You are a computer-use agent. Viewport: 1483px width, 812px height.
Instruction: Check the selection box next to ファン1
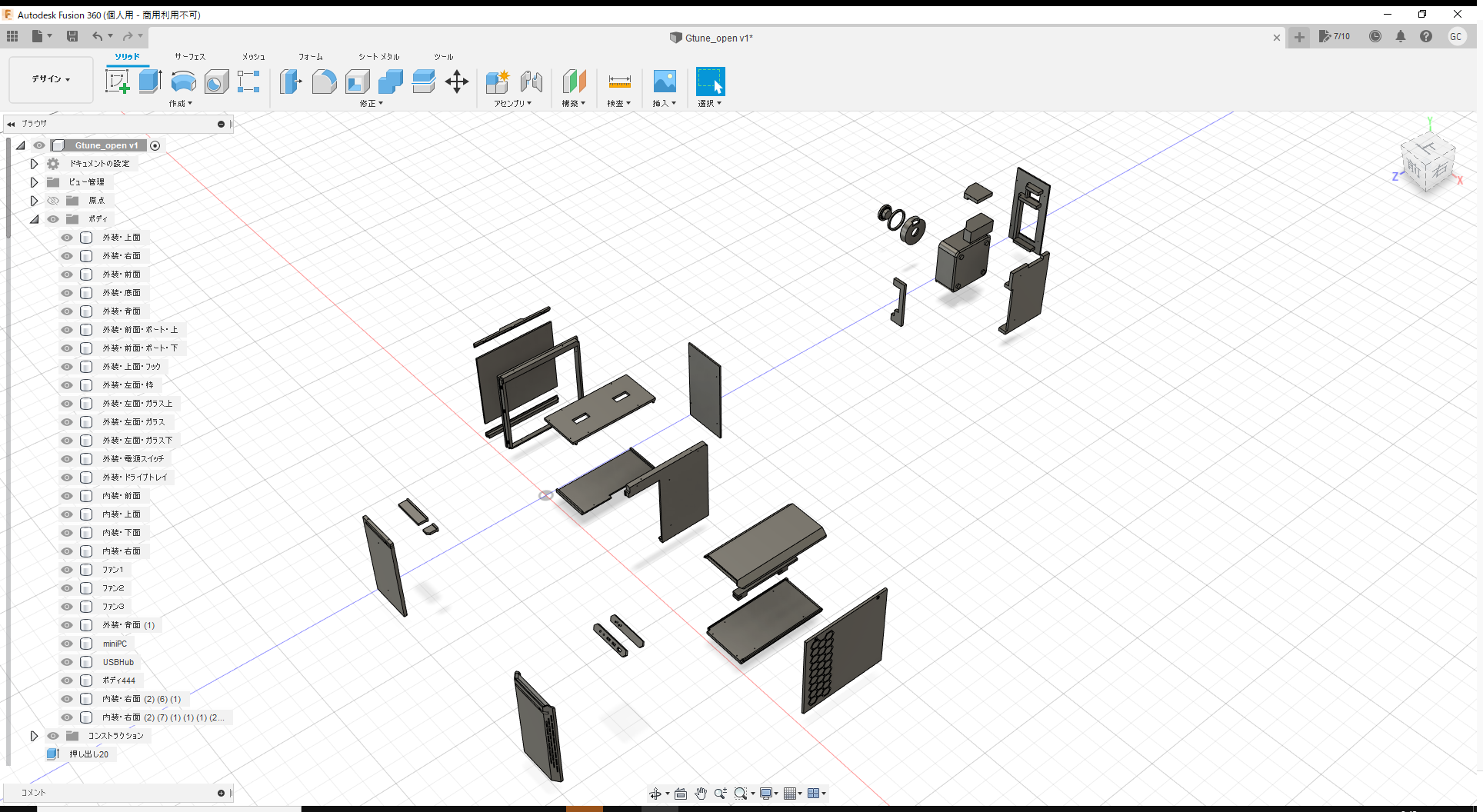[x=86, y=570]
